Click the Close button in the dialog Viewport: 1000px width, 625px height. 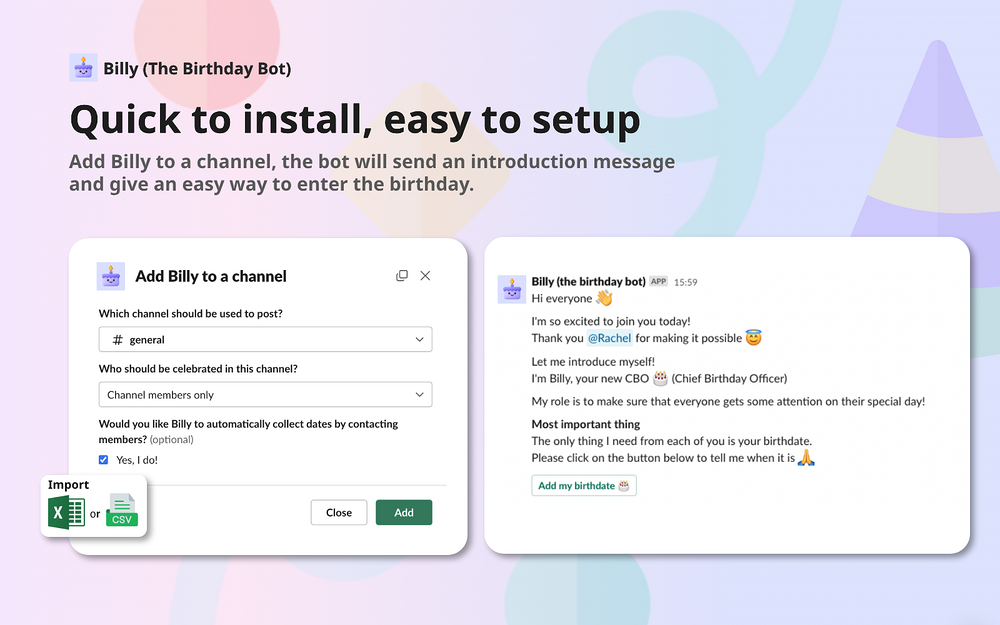click(339, 512)
